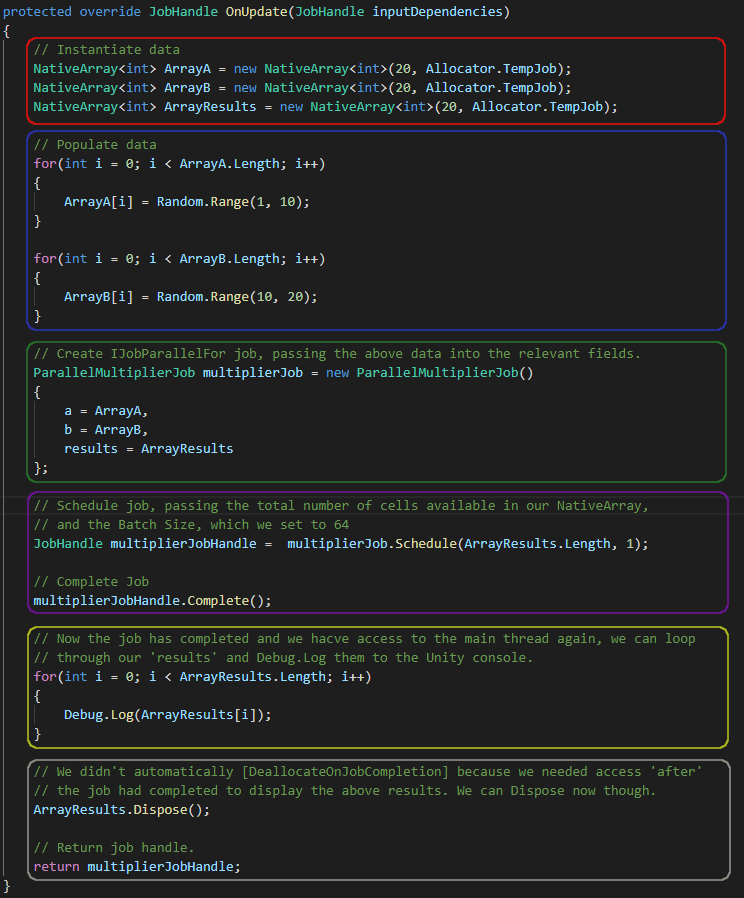The image size is (744, 898).
Task: Click ArrayResults.Length in the third for loop
Action: 253,676
